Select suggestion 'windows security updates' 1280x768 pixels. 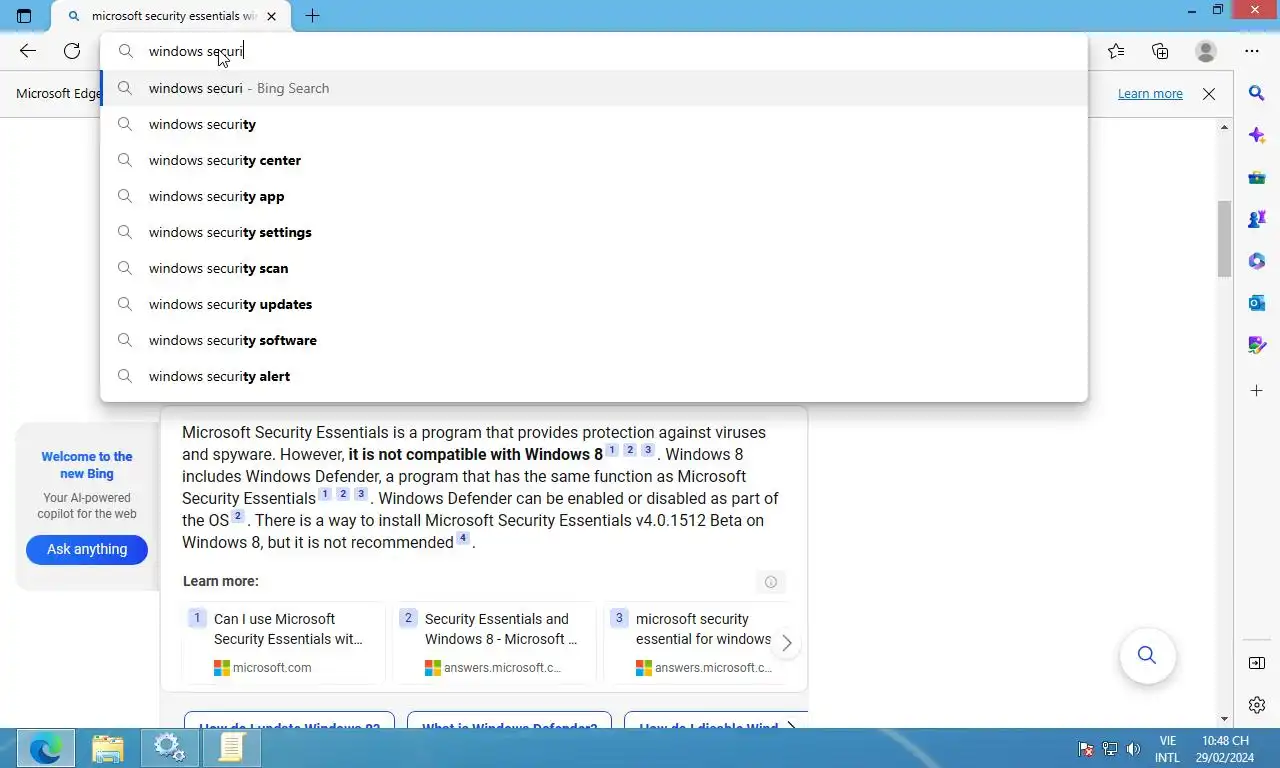pyautogui.click(x=594, y=304)
